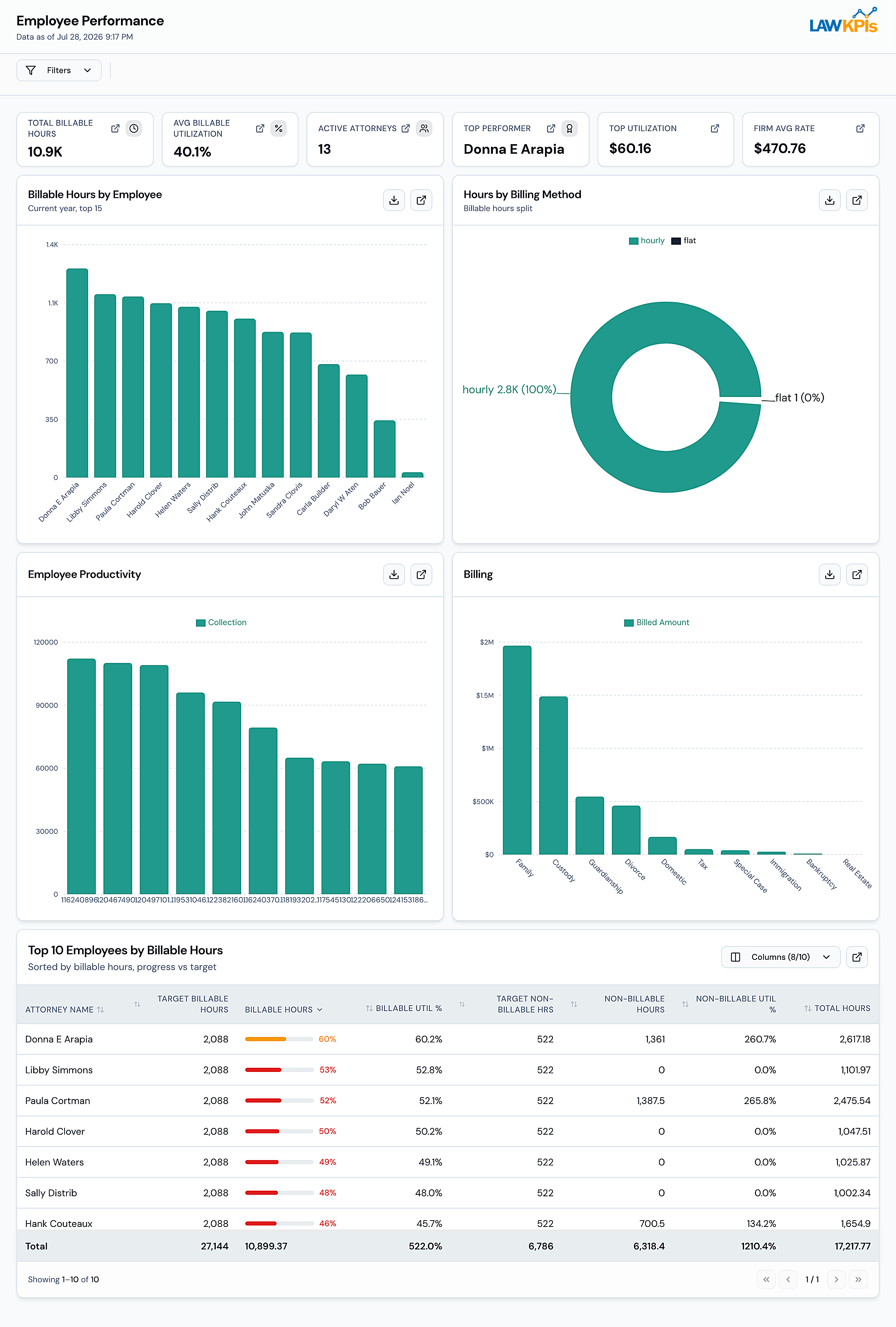Click percent icon on Avg Billable Utilization card
The image size is (896, 1327).
pyautogui.click(x=279, y=128)
